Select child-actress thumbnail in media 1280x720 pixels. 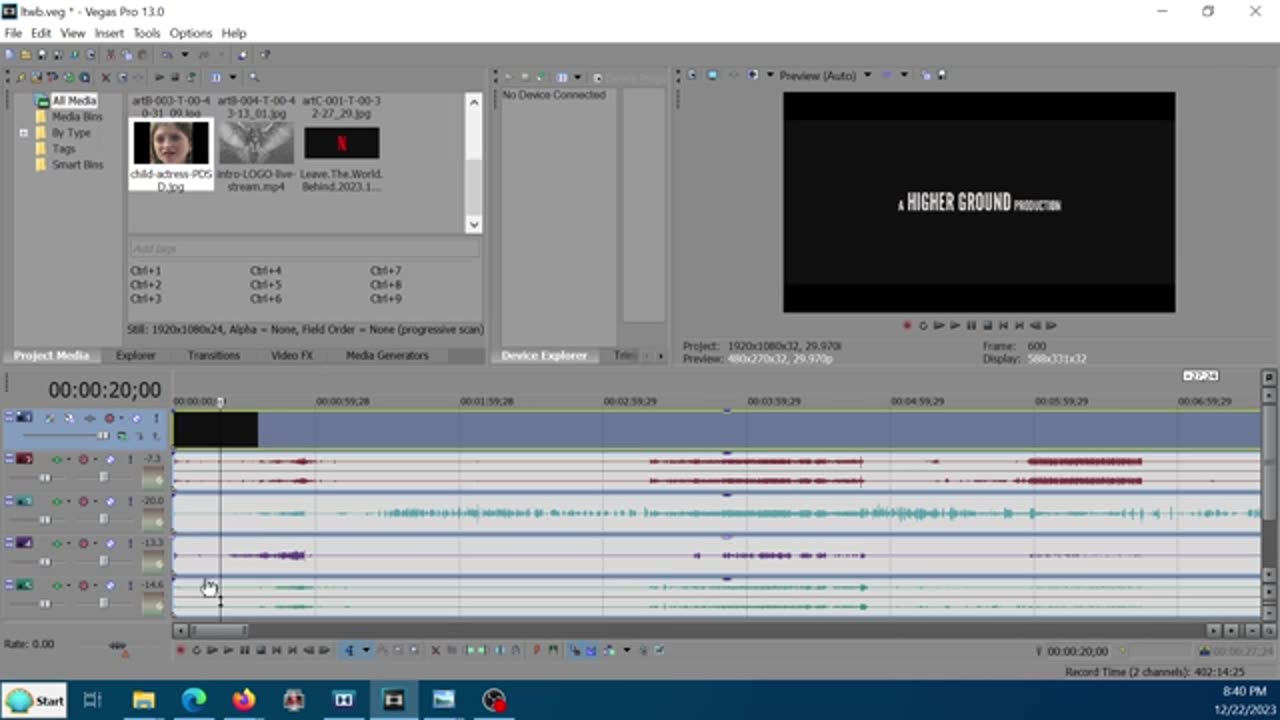(x=171, y=143)
